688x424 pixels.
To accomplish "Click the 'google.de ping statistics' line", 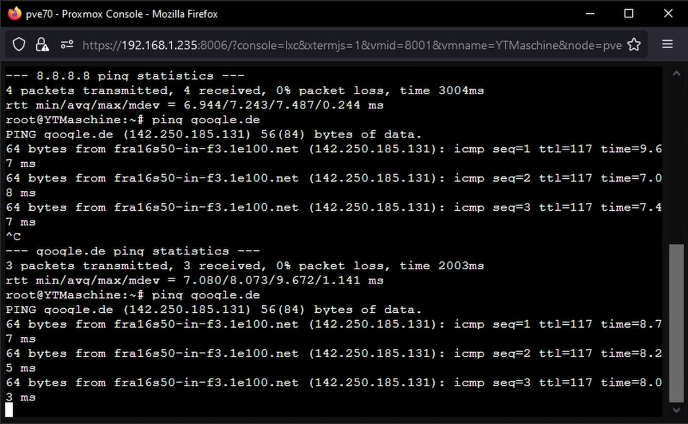I will tap(133, 251).
